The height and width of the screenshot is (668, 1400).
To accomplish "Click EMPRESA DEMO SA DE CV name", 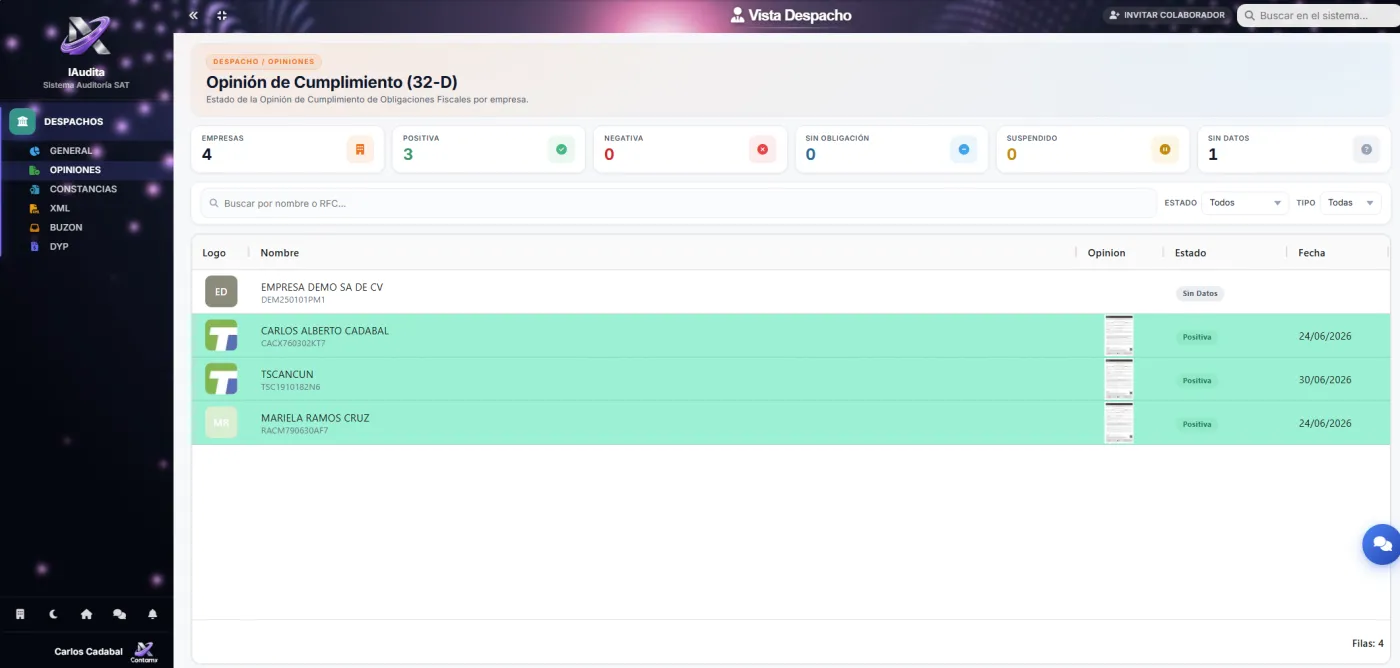I will click(x=322, y=287).
